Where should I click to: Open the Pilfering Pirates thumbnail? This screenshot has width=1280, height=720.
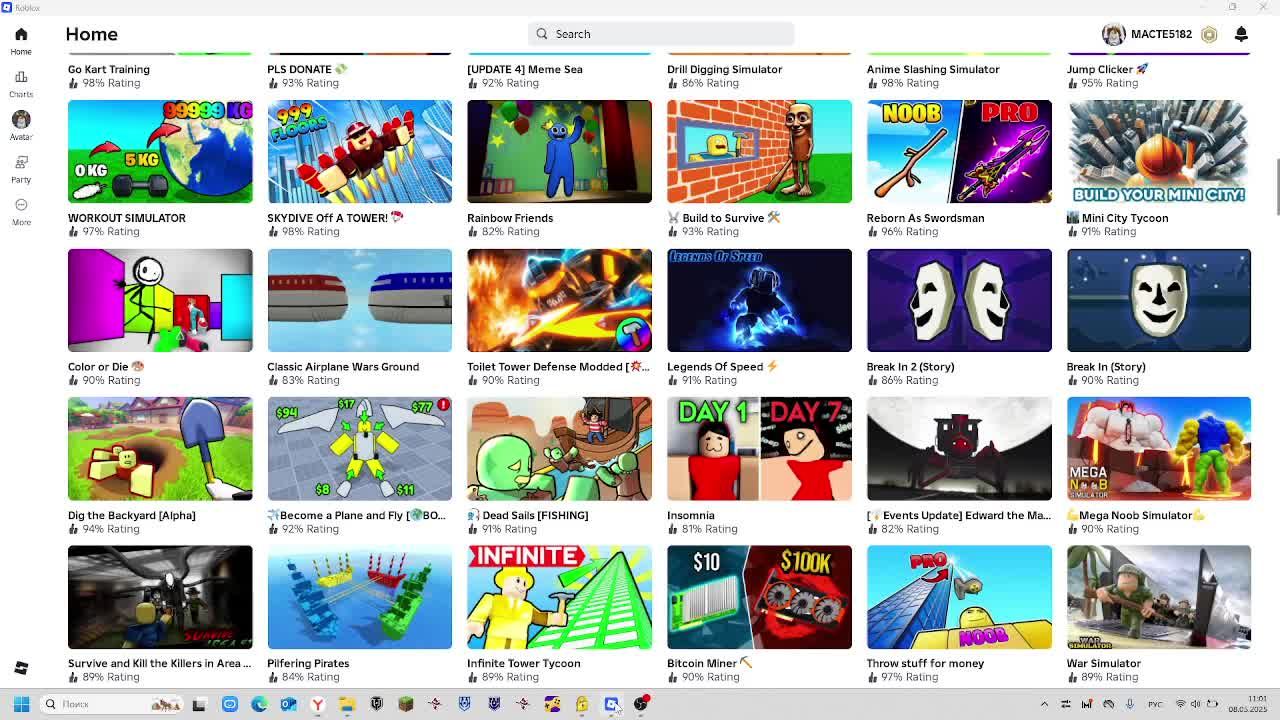tap(359, 597)
